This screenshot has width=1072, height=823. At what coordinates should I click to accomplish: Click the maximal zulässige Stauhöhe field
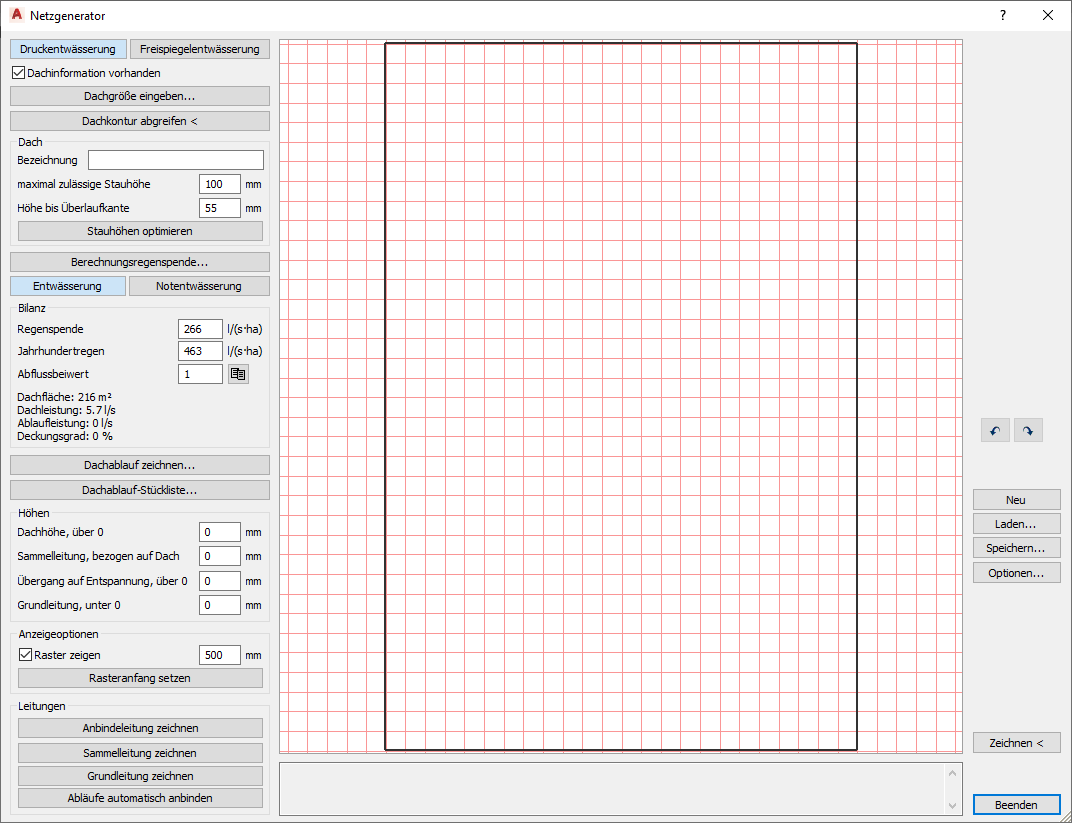[x=219, y=185]
